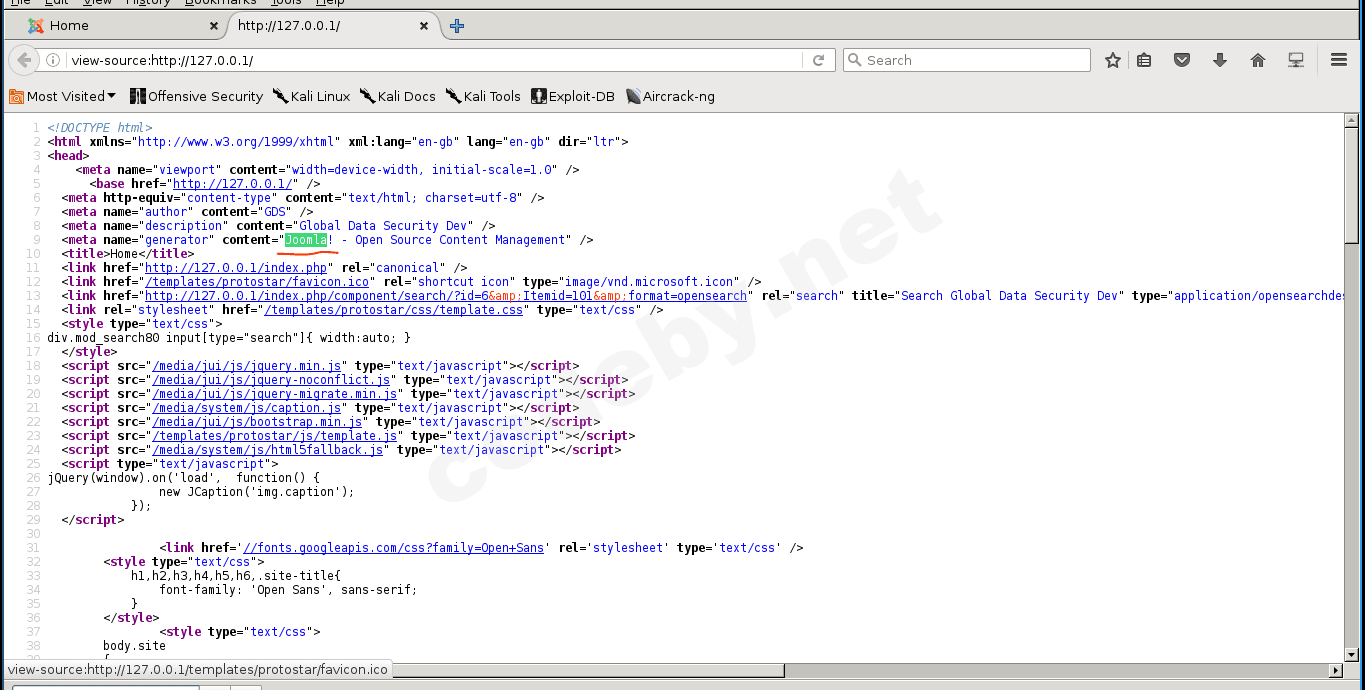Open the jquery-noconflict.js script link

point(271,380)
